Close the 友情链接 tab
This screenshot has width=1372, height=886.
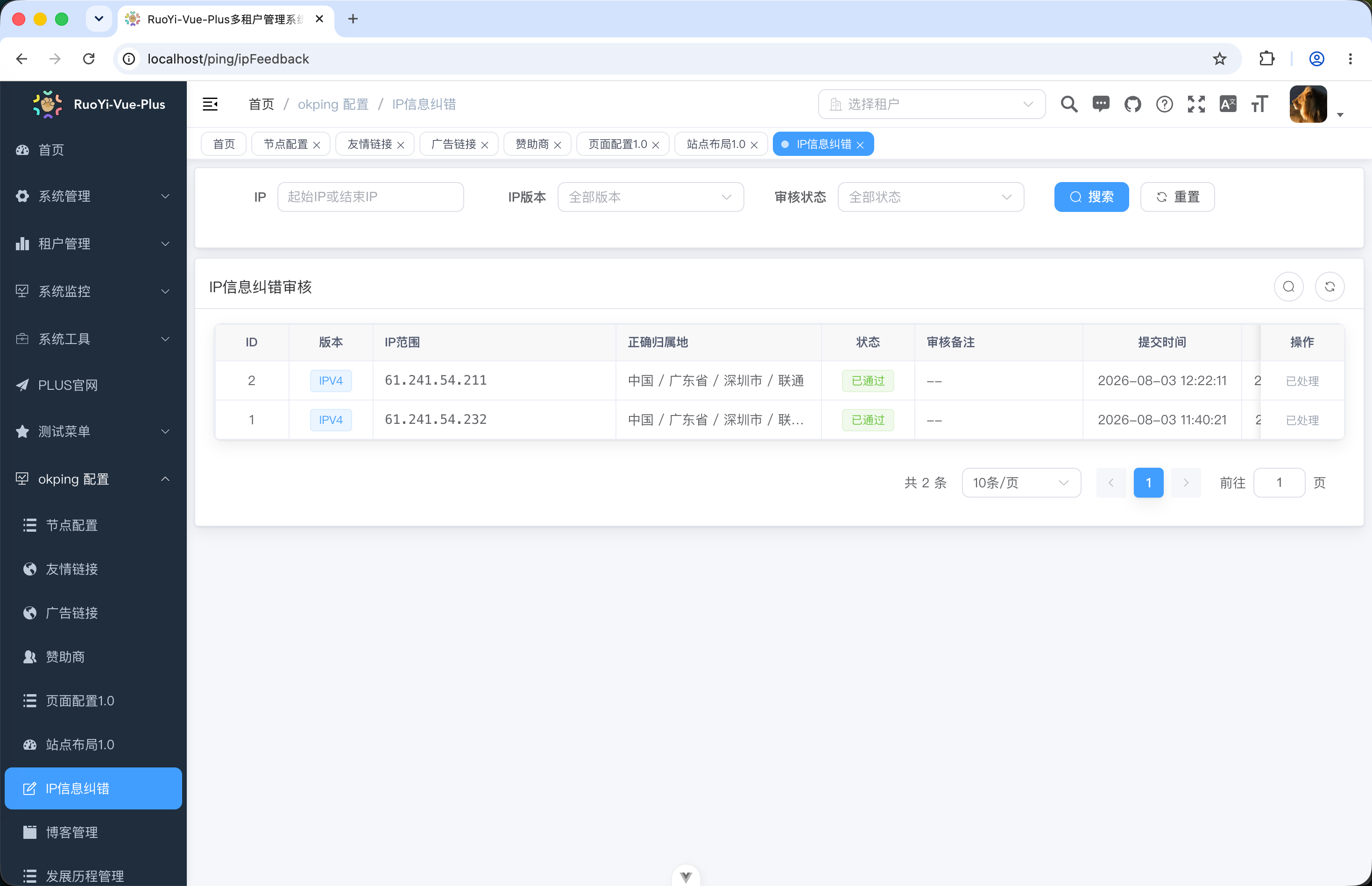point(401,145)
